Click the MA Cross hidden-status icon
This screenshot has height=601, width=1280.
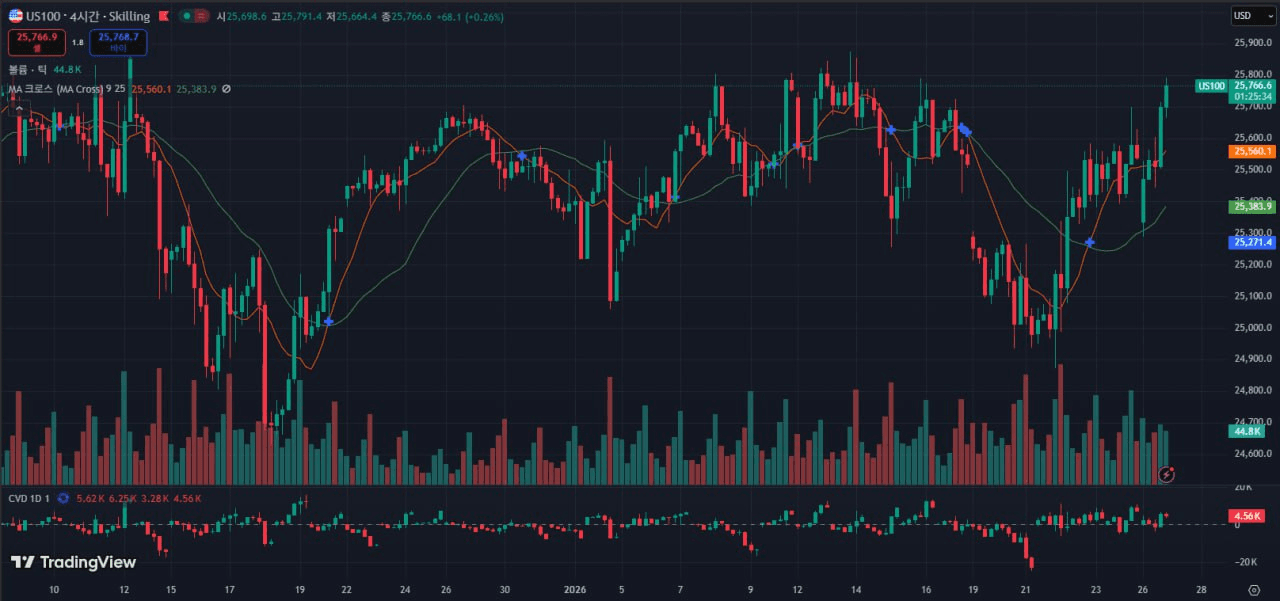pyautogui.click(x=226, y=89)
